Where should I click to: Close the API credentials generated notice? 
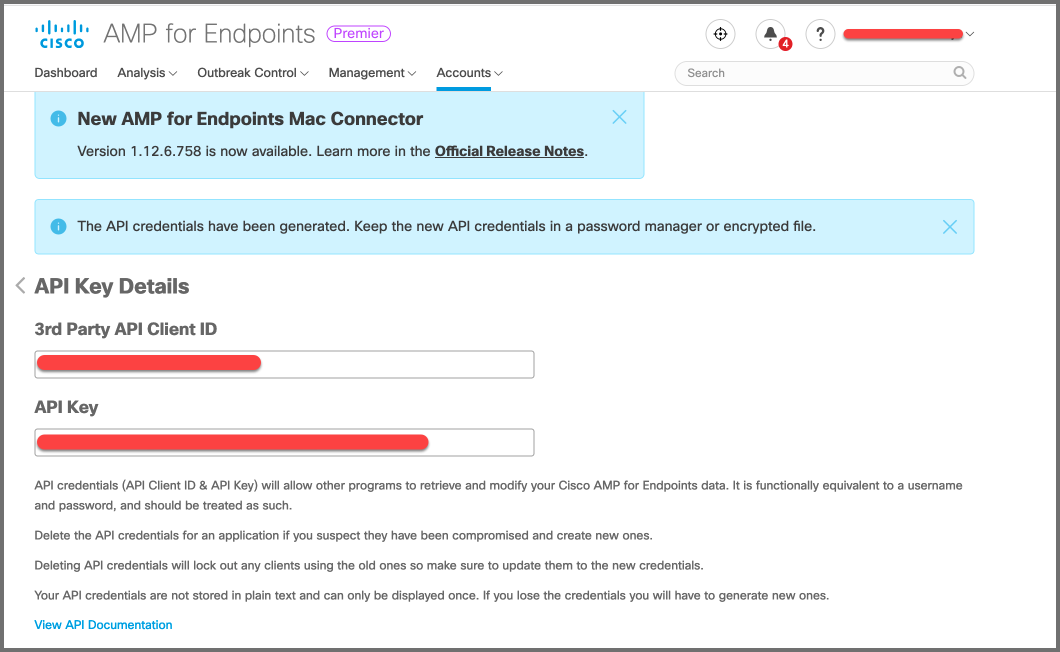click(x=950, y=227)
